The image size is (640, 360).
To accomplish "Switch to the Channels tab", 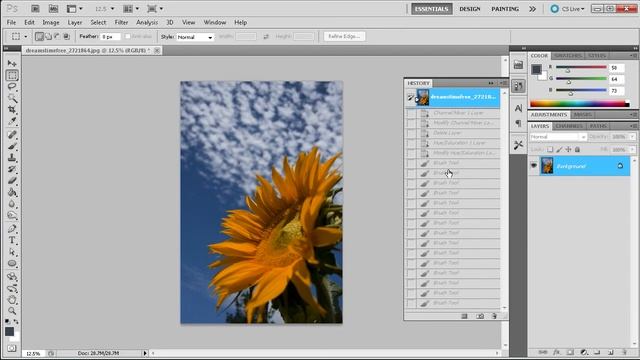I will pos(569,126).
